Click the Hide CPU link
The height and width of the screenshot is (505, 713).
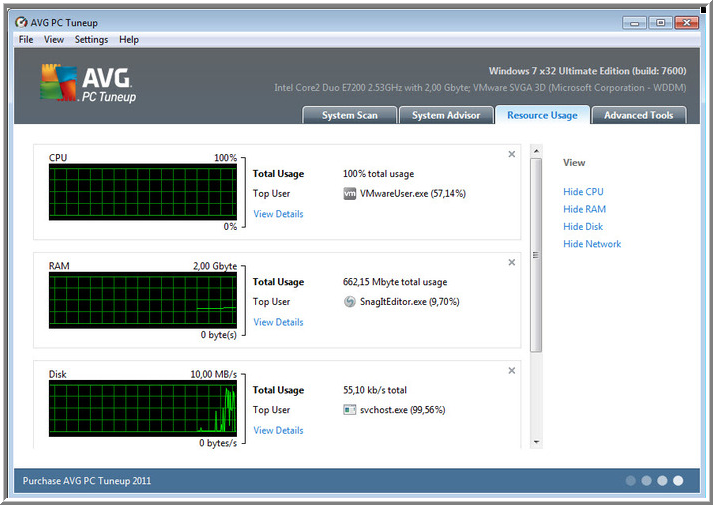coord(583,192)
